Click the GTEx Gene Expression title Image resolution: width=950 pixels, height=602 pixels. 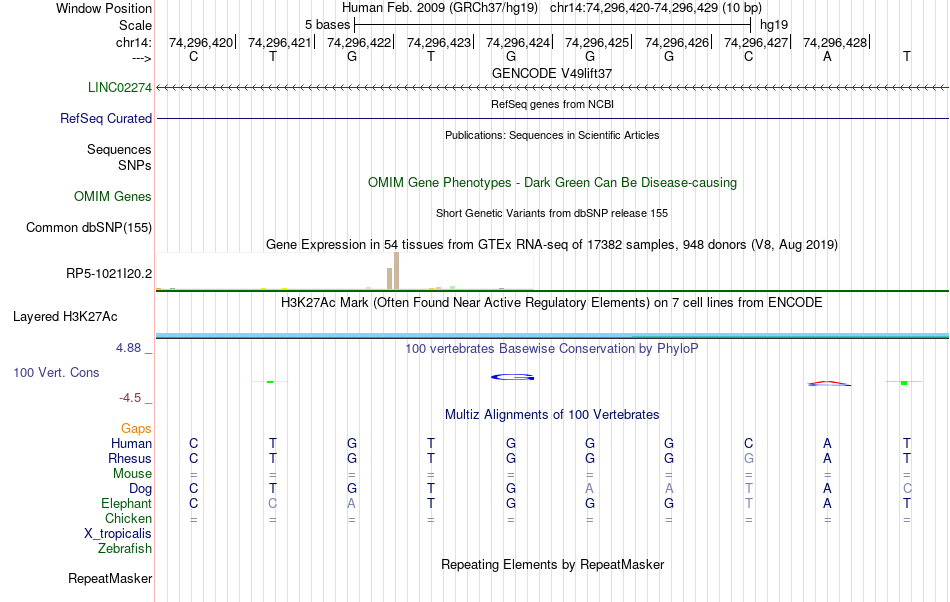pyautogui.click(x=552, y=245)
